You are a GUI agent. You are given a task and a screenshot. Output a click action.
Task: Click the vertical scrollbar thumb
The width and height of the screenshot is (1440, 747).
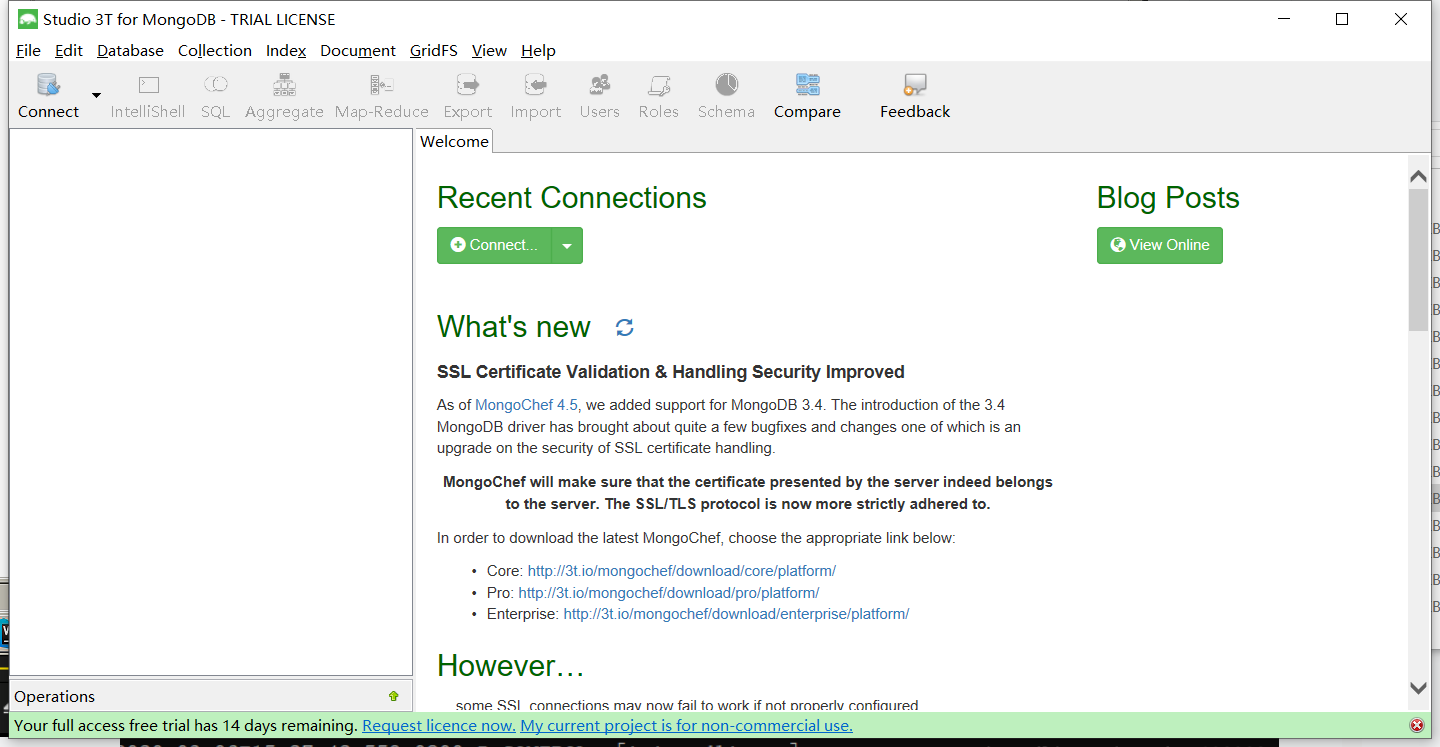click(1418, 260)
